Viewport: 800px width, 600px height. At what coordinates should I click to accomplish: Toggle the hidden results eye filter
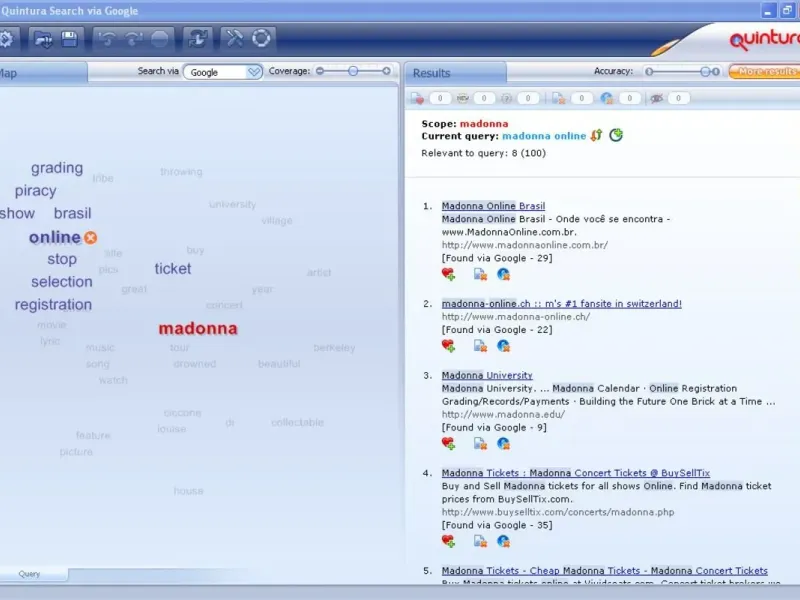tap(656, 98)
